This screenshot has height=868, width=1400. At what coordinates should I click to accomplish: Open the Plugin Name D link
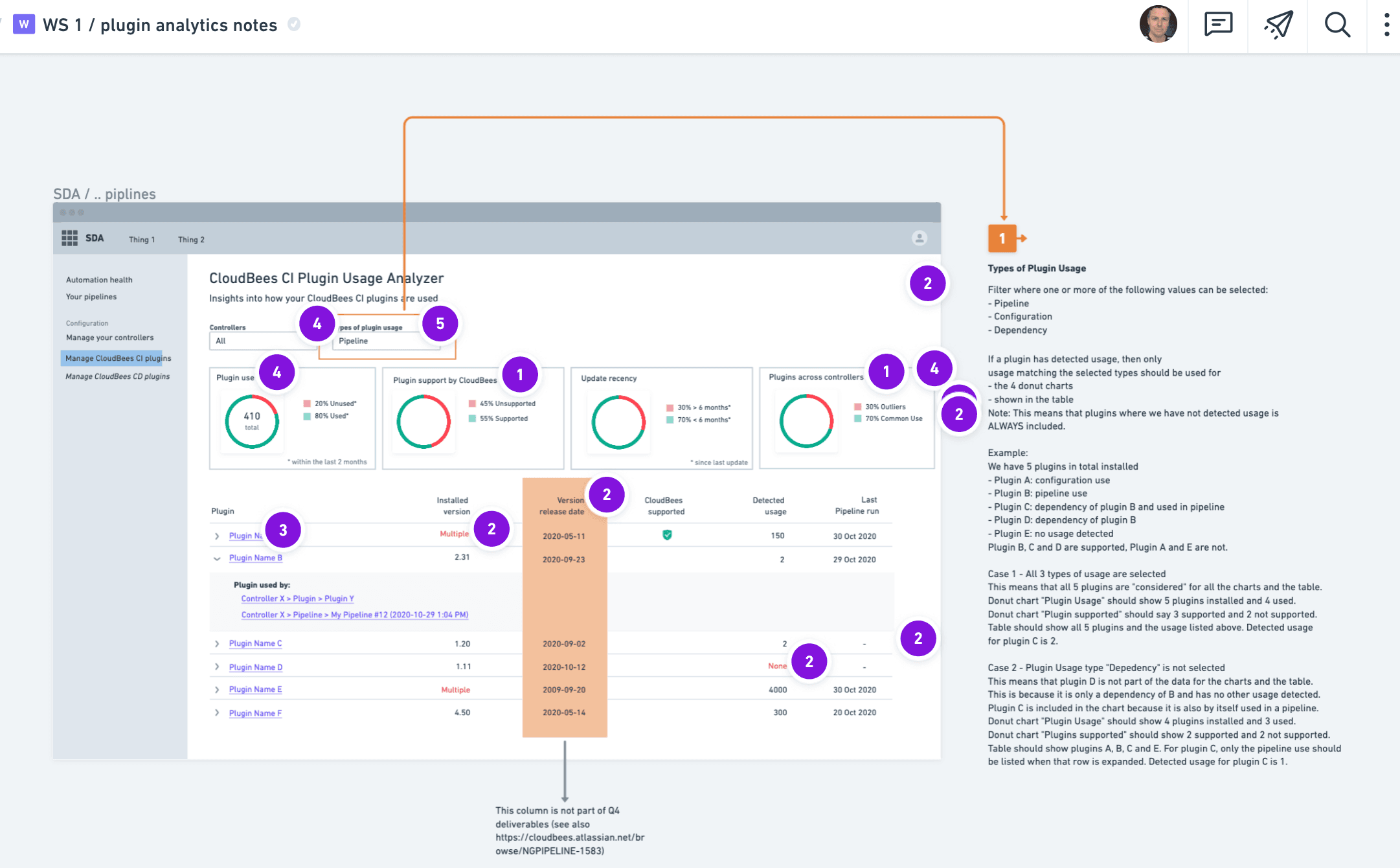pos(255,667)
